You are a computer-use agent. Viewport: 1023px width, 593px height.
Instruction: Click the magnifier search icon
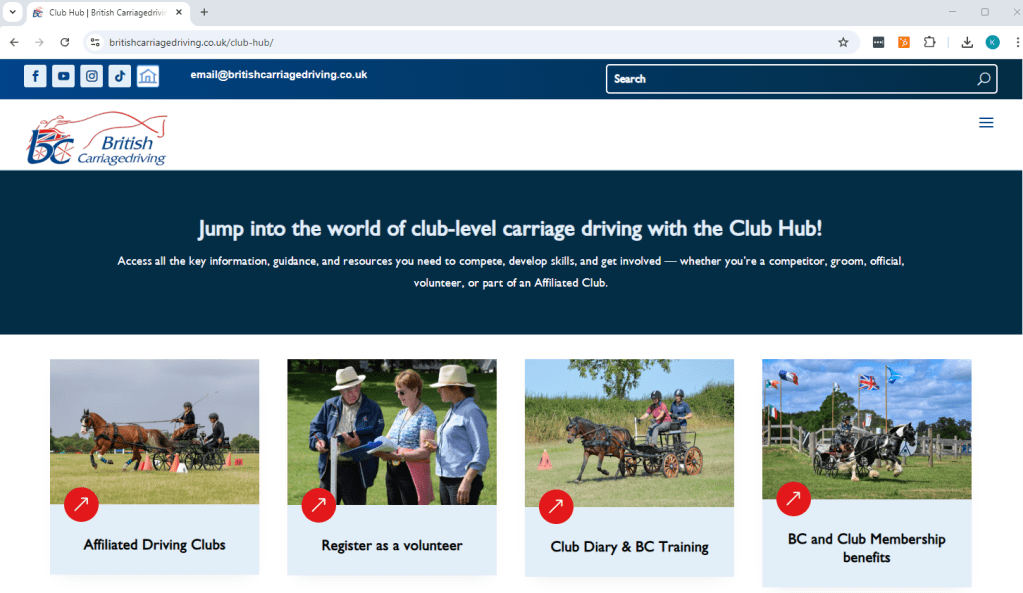983,79
